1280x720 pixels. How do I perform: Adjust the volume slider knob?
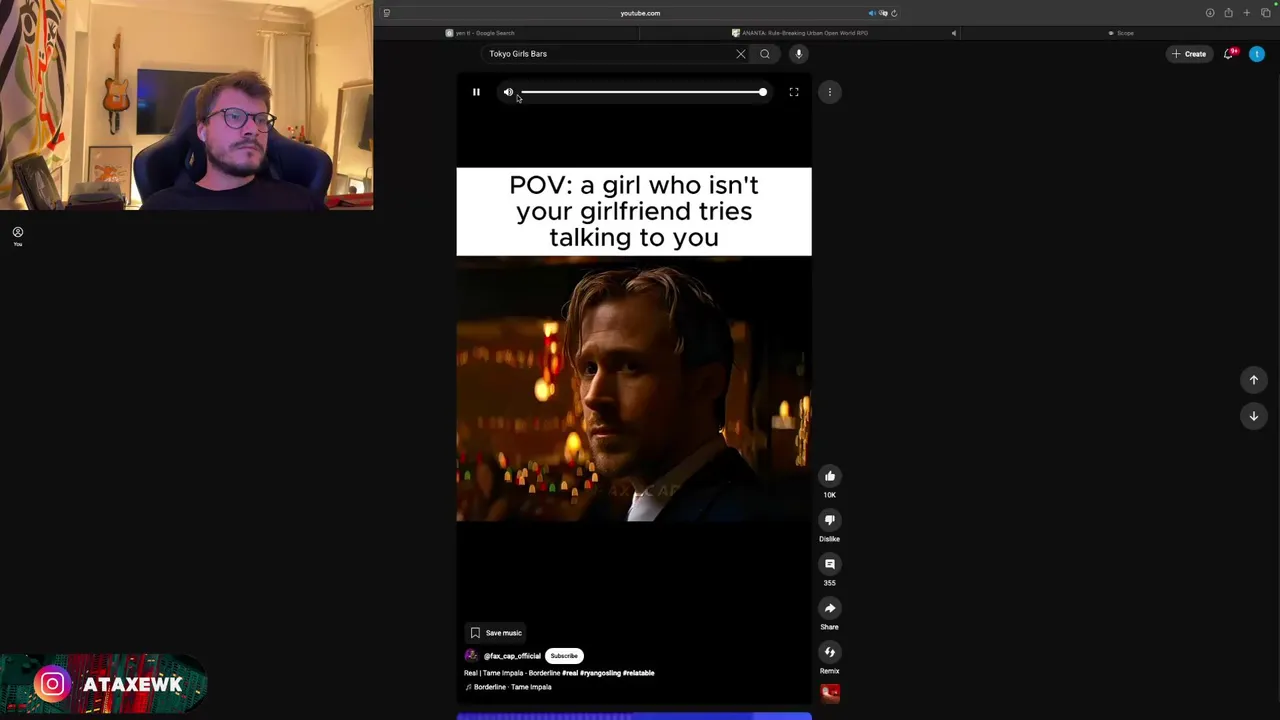point(763,92)
